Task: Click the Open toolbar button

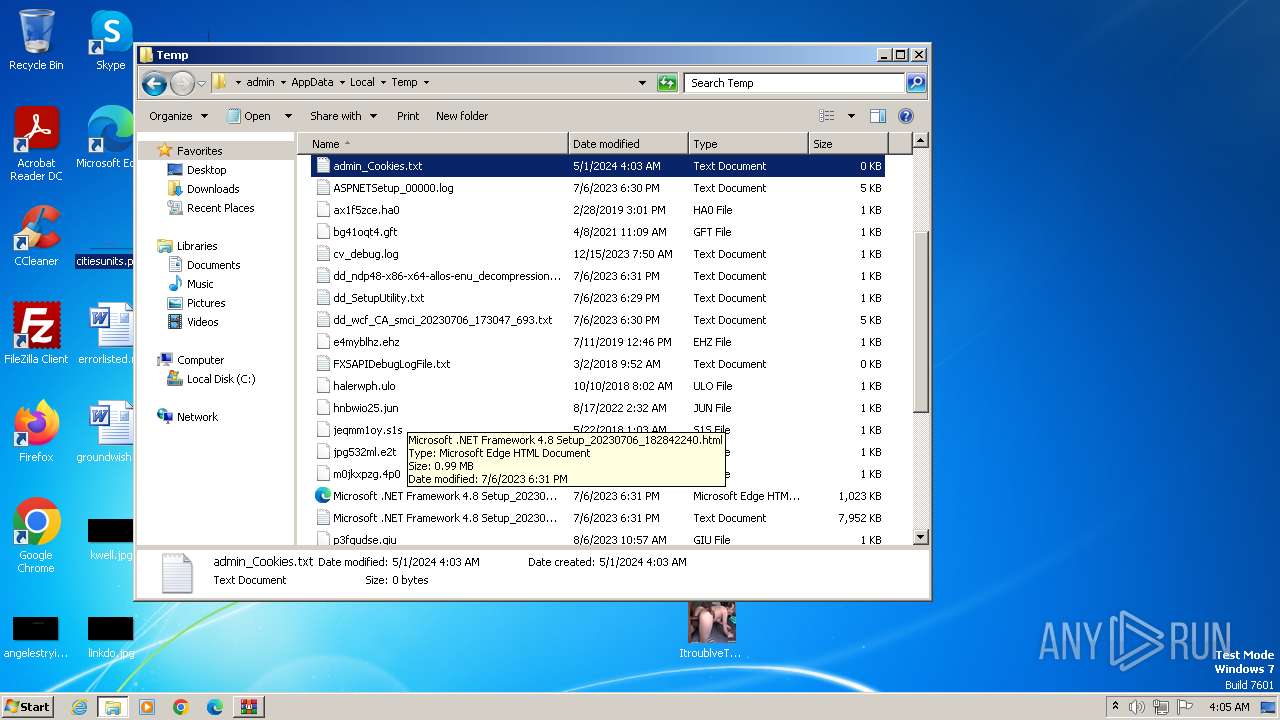Action: [x=249, y=116]
